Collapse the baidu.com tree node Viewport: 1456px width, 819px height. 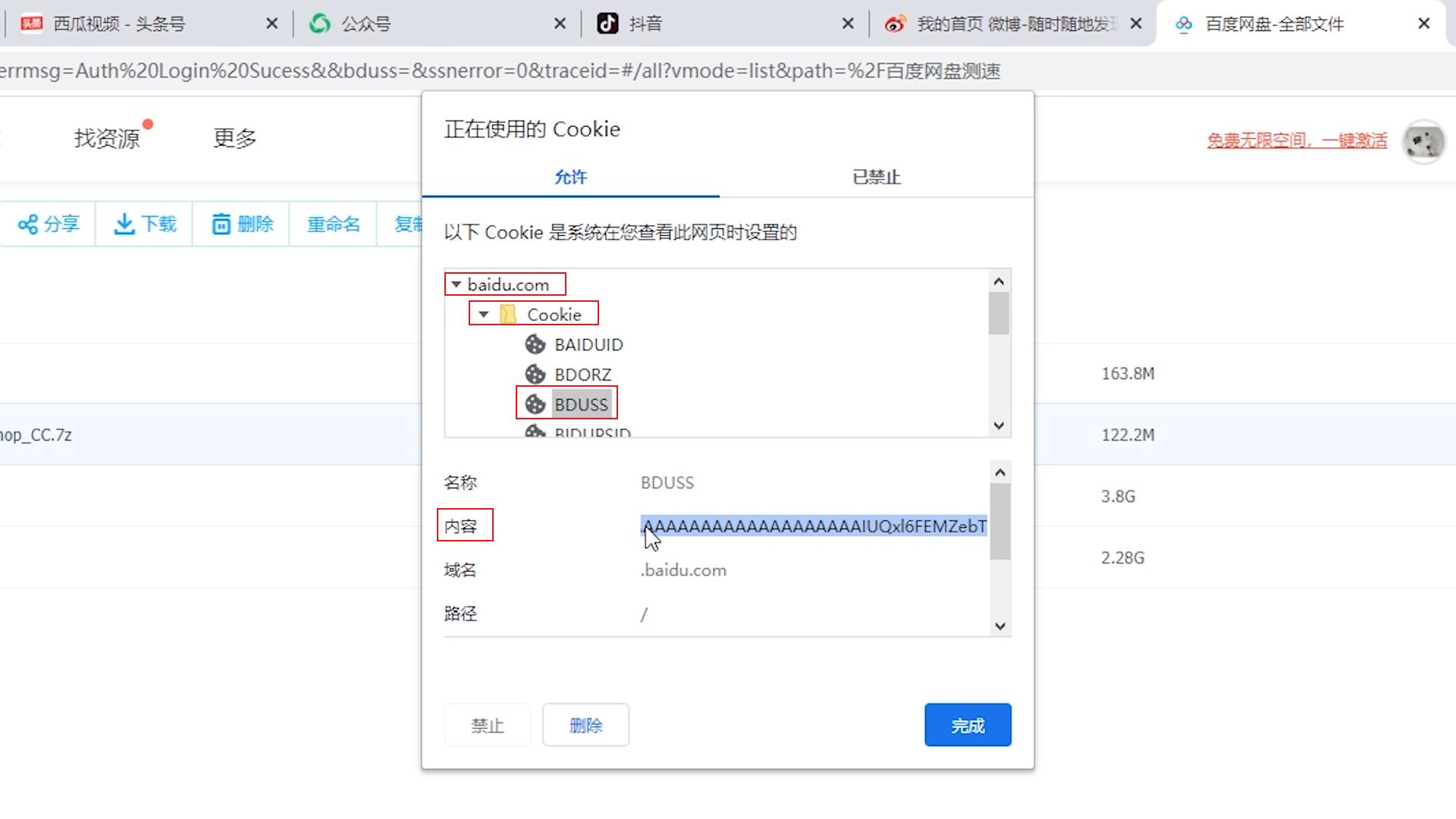(x=456, y=284)
